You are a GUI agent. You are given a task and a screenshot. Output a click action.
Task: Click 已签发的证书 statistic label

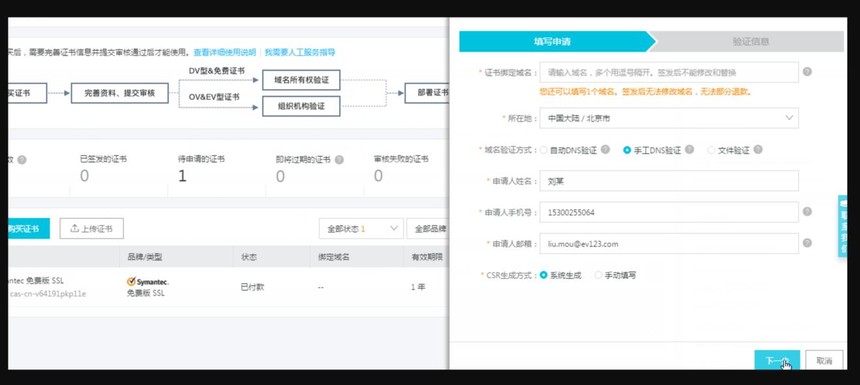tap(103, 159)
